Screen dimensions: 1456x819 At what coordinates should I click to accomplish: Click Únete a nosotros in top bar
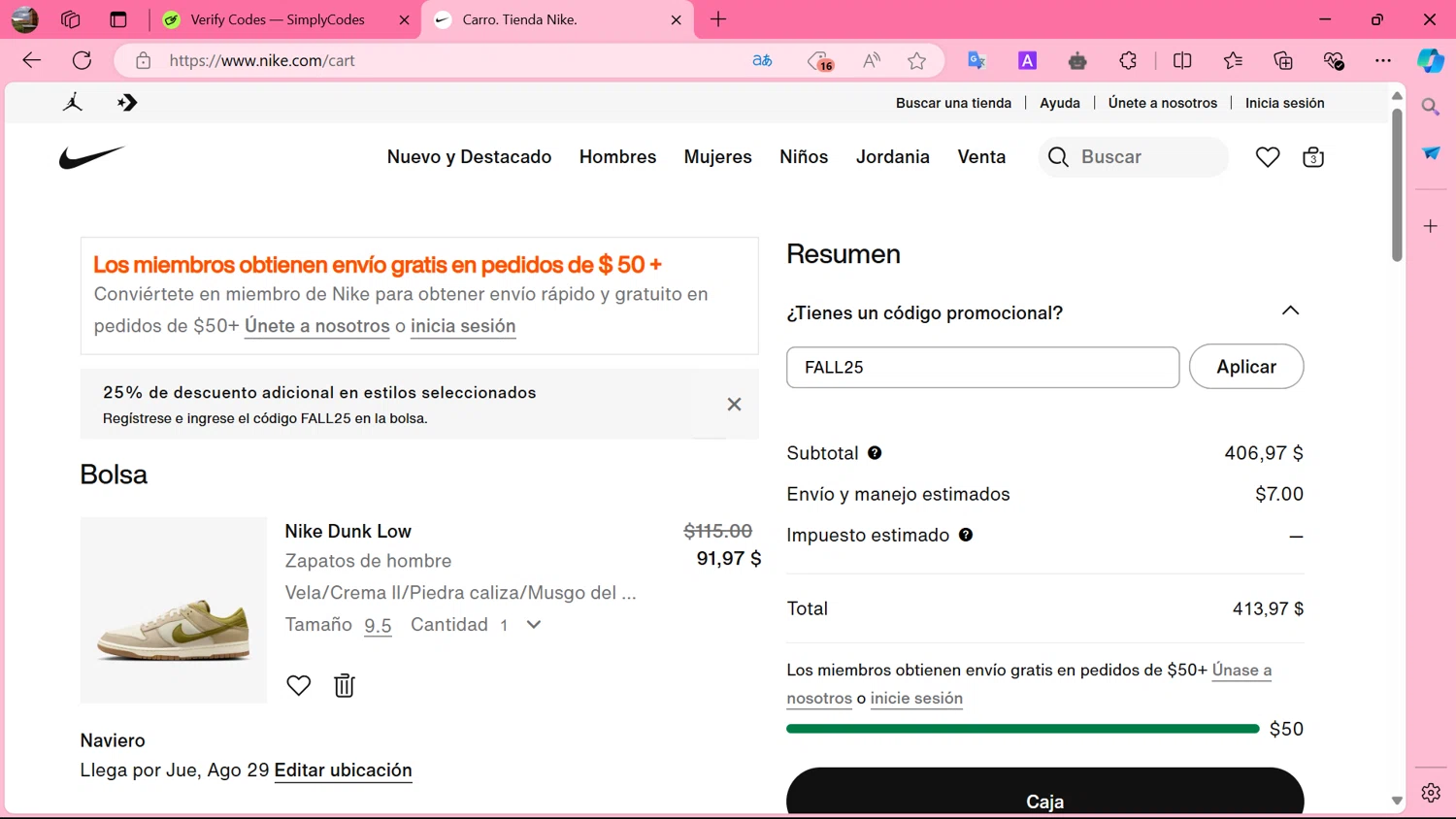click(x=1162, y=103)
